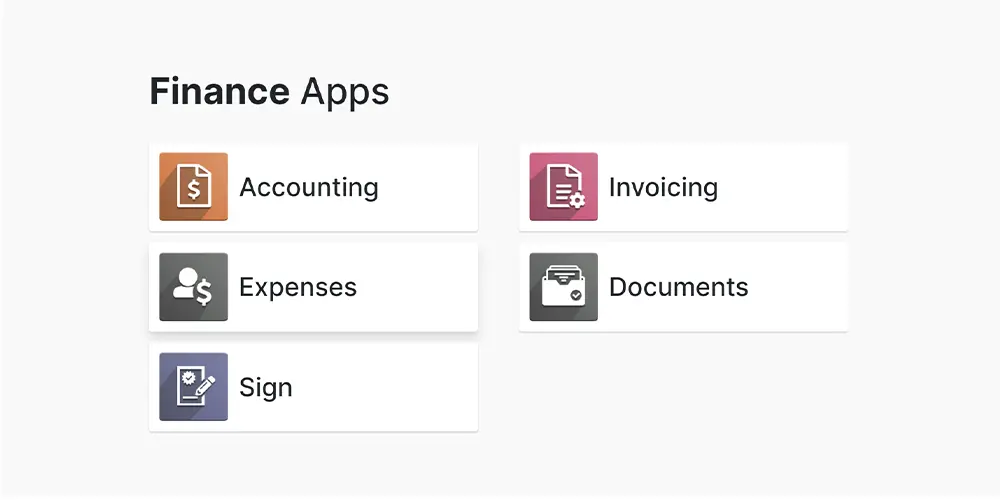This screenshot has width=1000, height=500.
Task: Click empty space in the Accounting card
Action: [430, 187]
